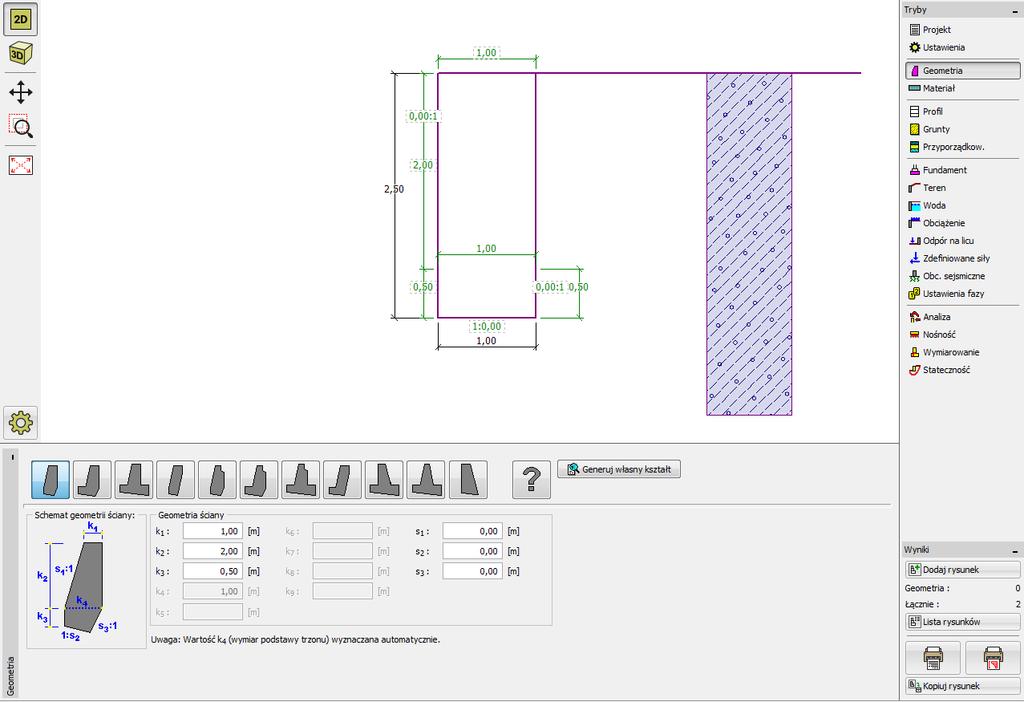Open Projekt mode
The height and width of the screenshot is (702, 1024).
pyautogui.click(x=963, y=29)
